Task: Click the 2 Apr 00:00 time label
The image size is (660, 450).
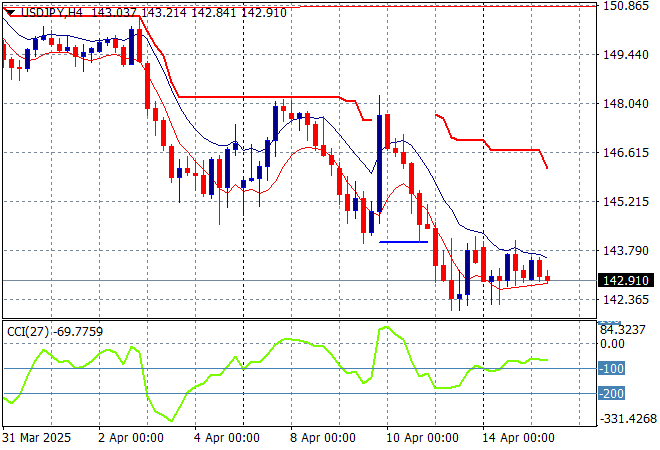Action: pos(131,438)
